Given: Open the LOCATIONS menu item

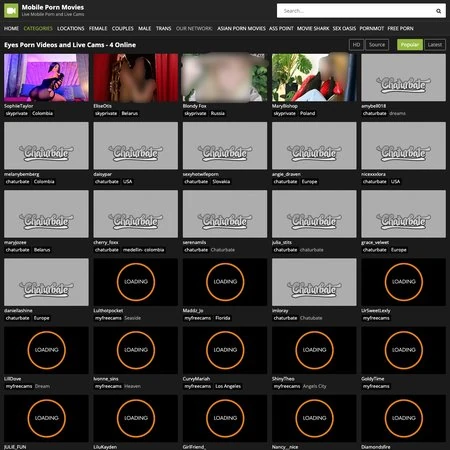Looking at the screenshot, I should 71,29.
